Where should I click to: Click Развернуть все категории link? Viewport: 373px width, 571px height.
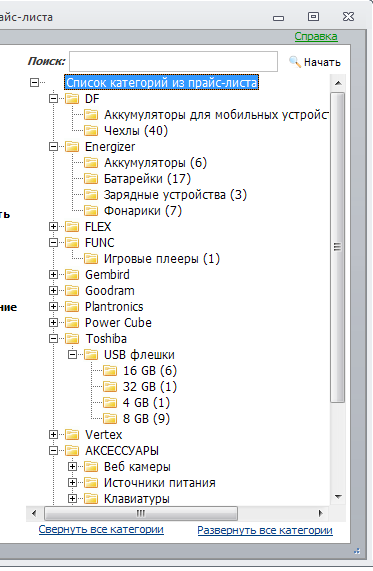265,531
